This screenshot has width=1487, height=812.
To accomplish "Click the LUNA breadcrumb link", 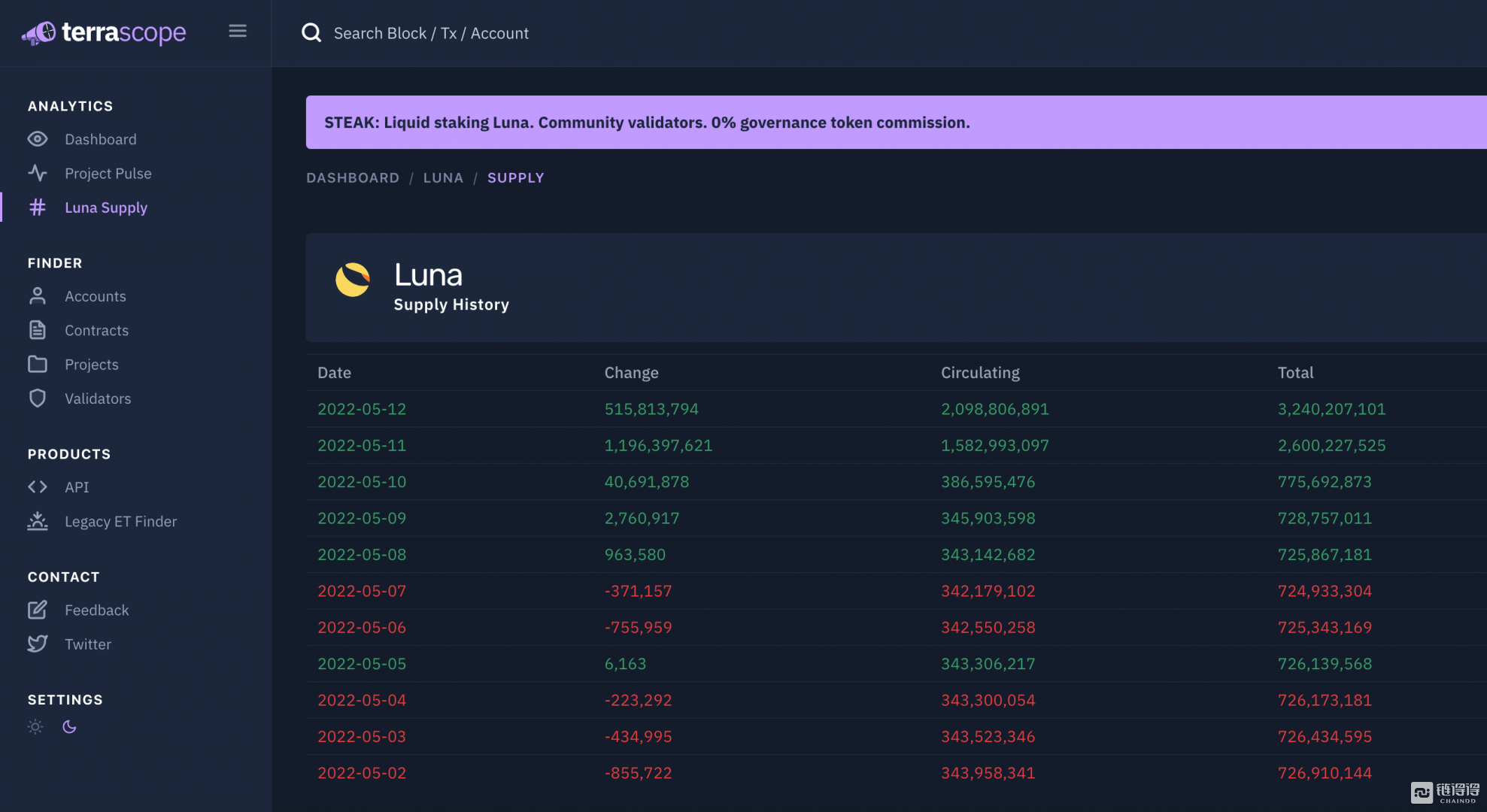I will pos(443,177).
